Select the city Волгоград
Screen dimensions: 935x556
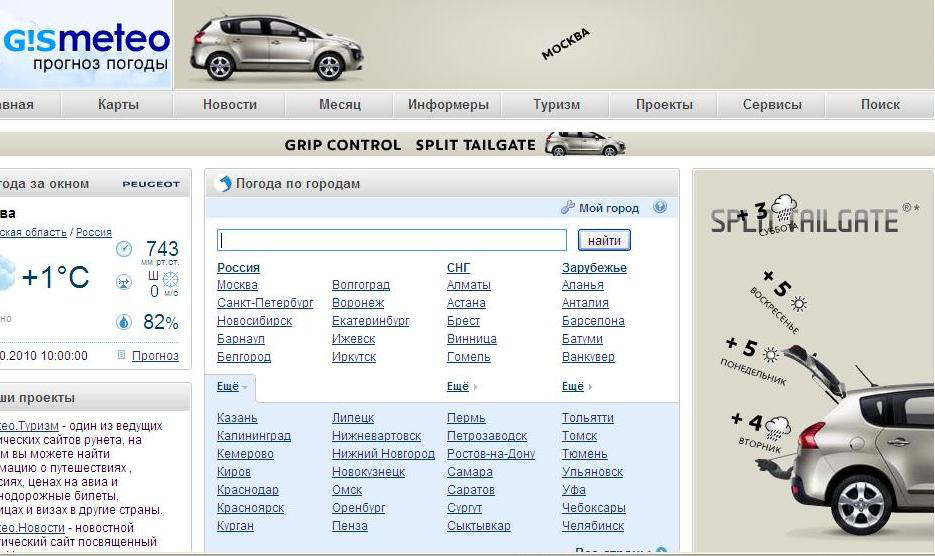(x=361, y=285)
